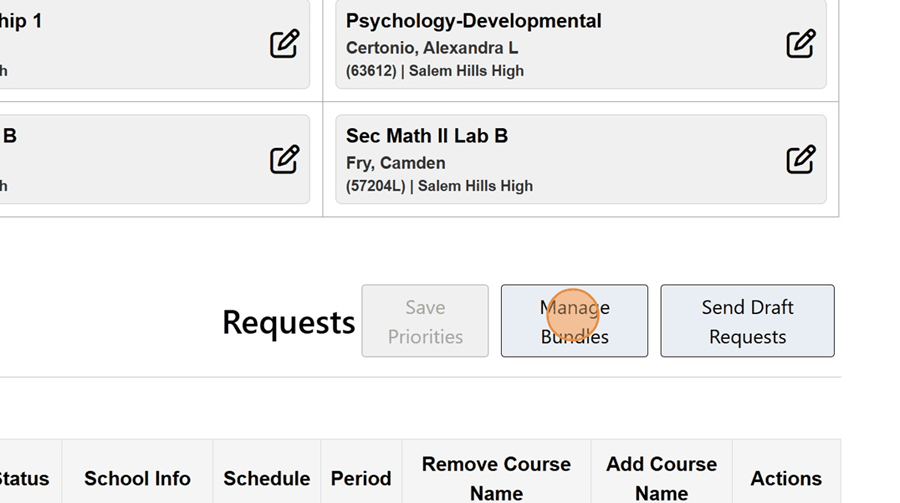Click the Actions column header
900x503 pixels.
786,479
